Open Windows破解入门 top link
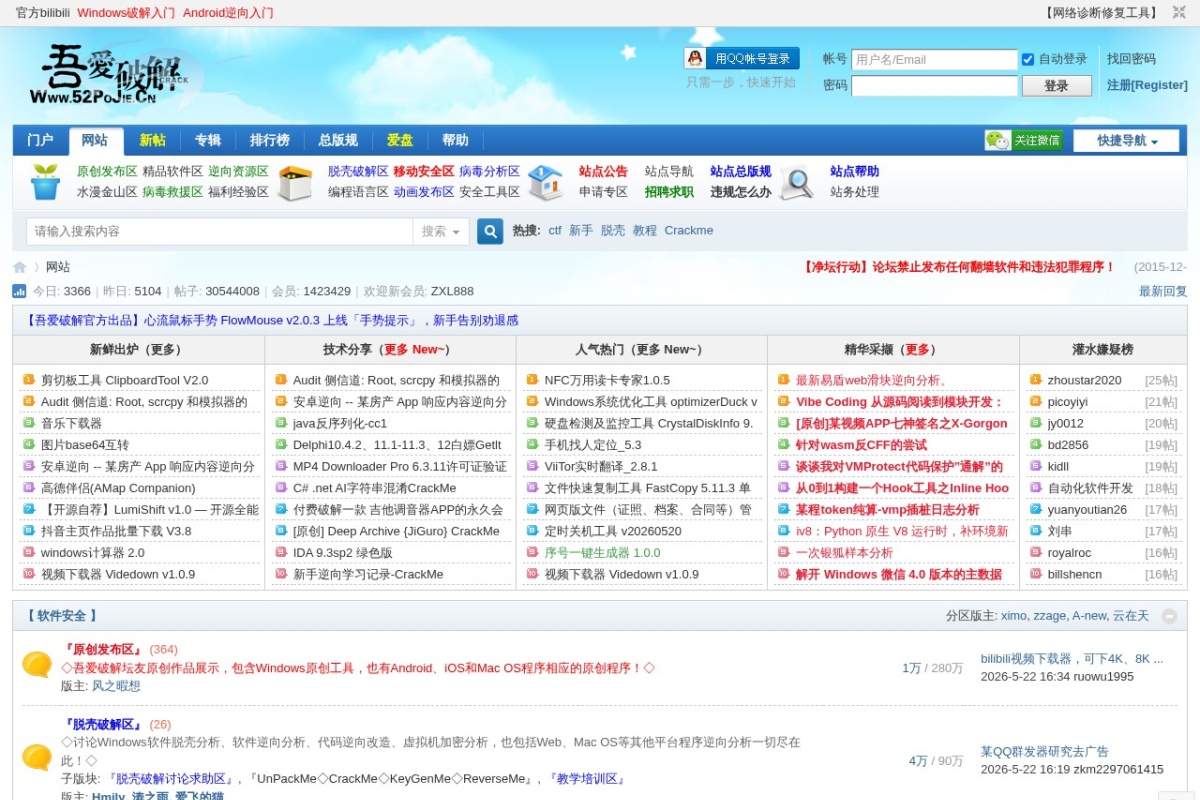 (x=126, y=13)
